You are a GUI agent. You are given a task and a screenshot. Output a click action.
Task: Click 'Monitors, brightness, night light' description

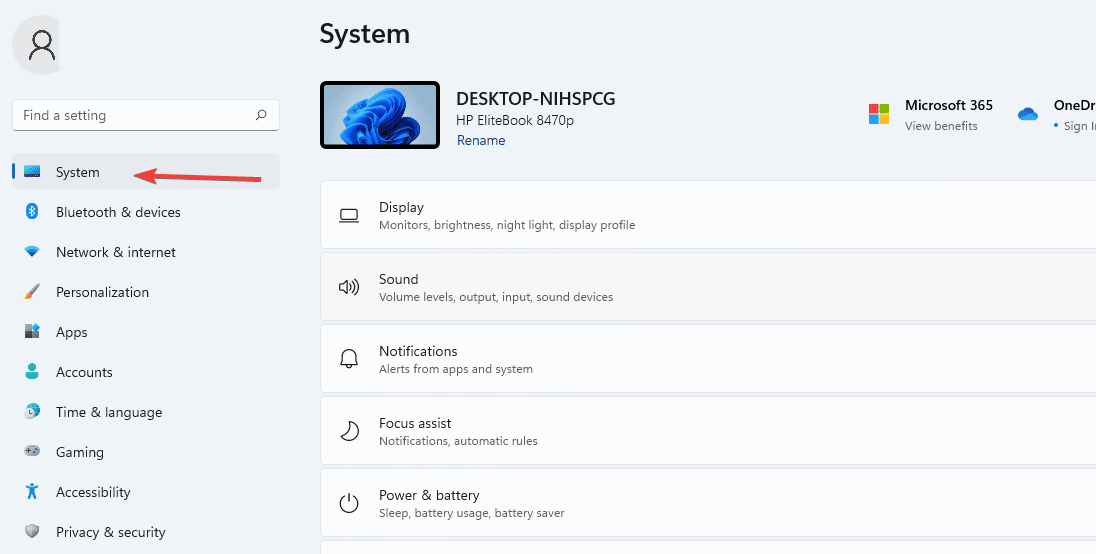pyautogui.click(x=507, y=225)
